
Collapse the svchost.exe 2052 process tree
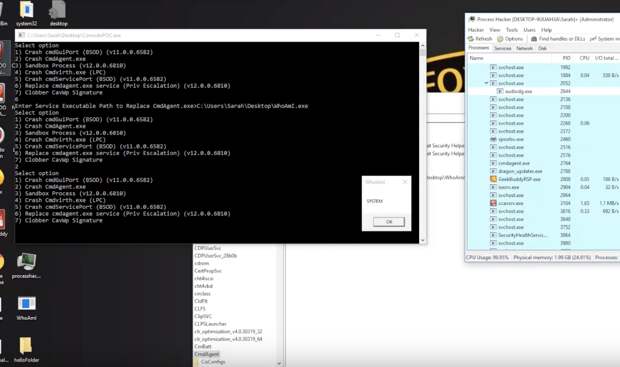click(x=486, y=83)
